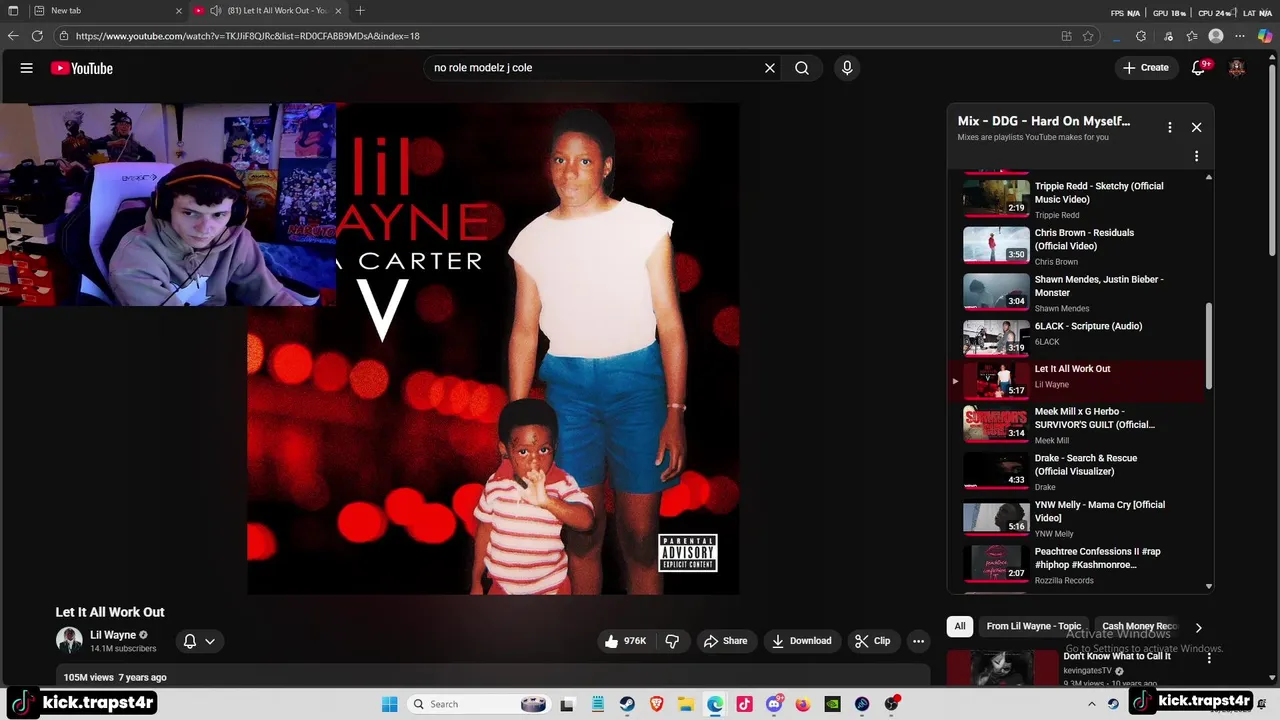Open the Windows Start menu
1280x720 pixels.
click(x=390, y=704)
